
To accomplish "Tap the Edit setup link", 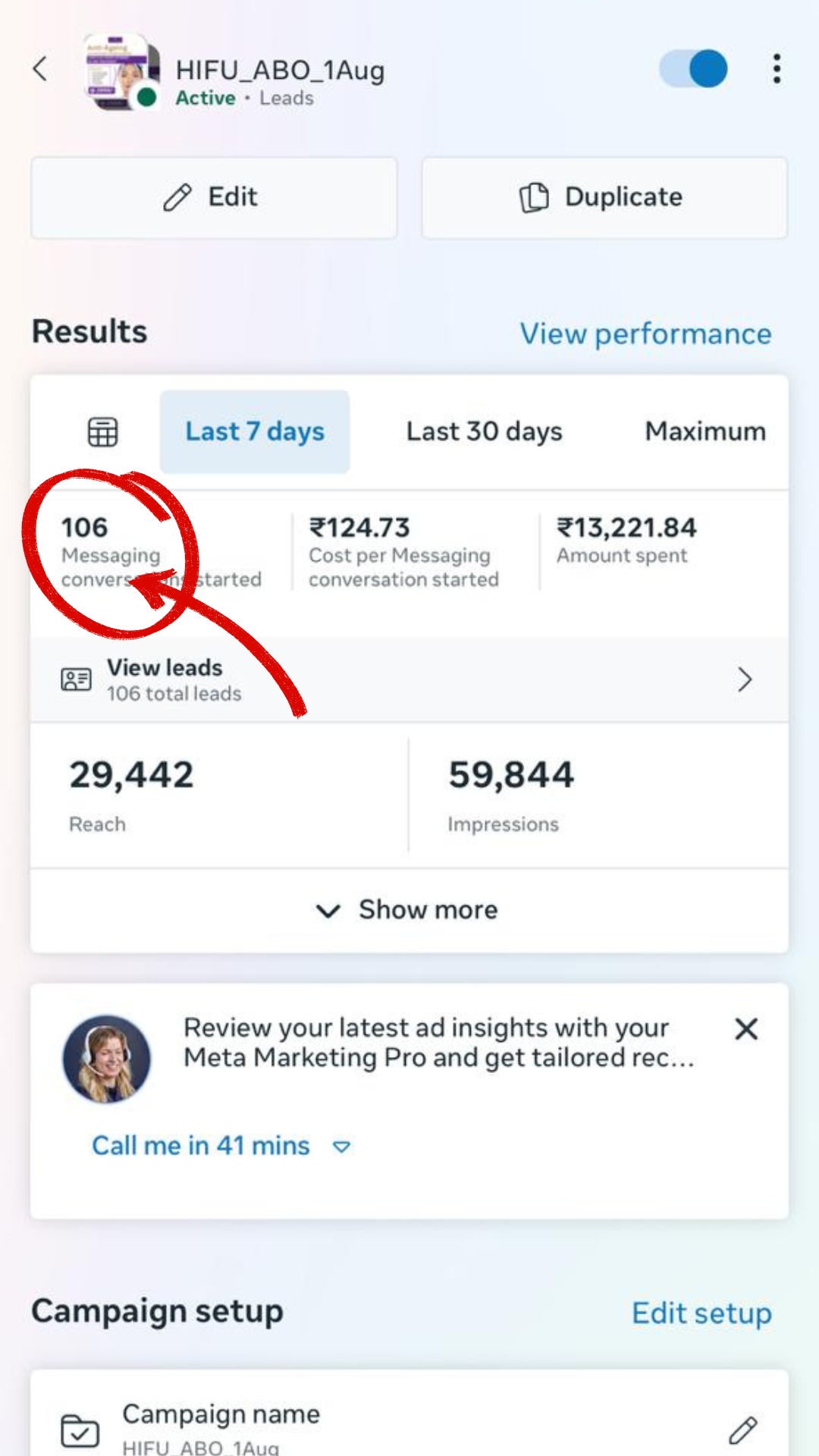I will point(701,1313).
